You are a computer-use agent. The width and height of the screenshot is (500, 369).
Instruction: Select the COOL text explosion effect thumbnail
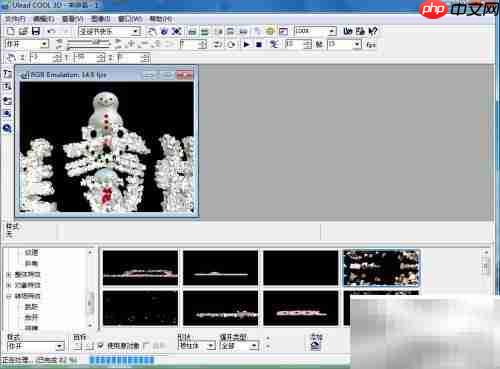tap(300, 308)
